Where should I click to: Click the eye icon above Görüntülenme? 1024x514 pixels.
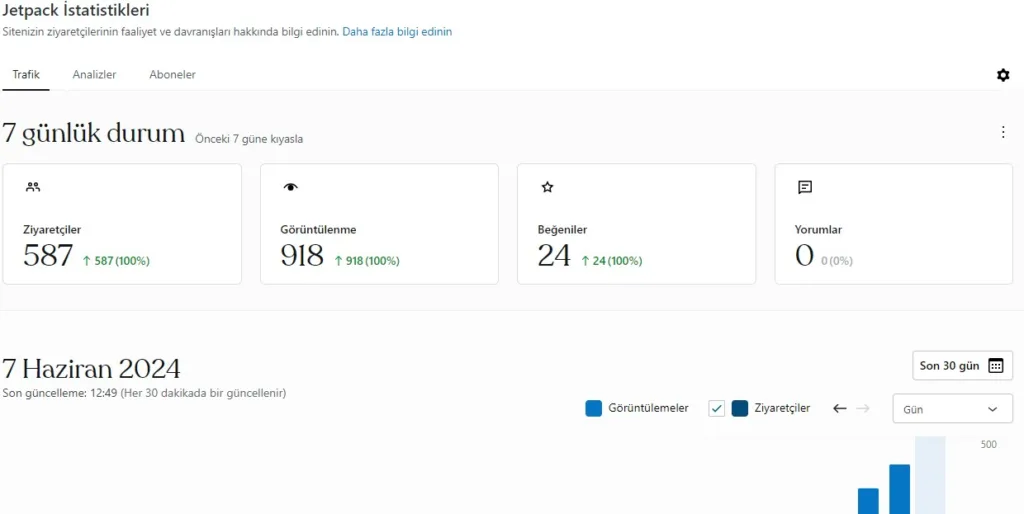[291, 187]
